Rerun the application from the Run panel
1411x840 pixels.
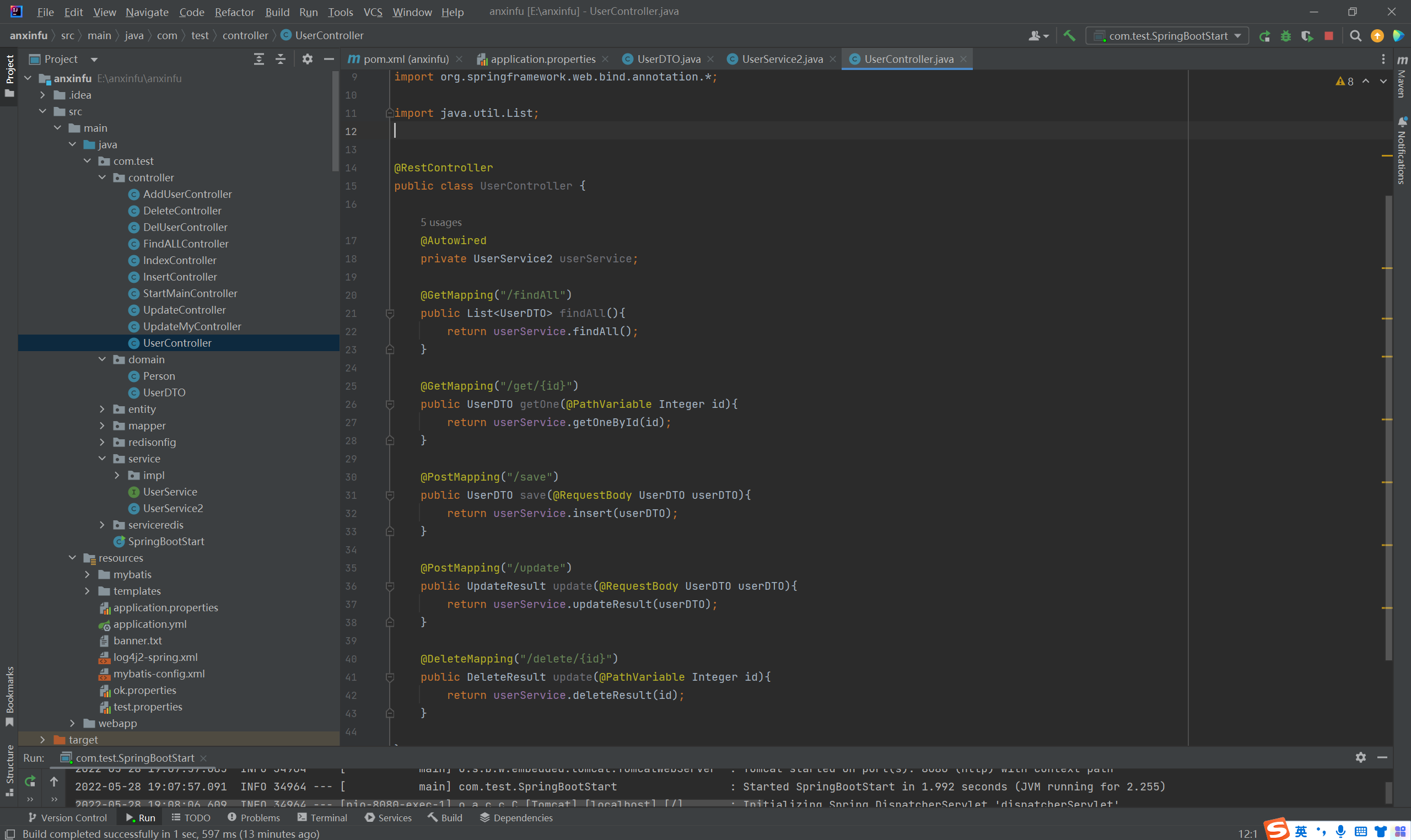30,781
